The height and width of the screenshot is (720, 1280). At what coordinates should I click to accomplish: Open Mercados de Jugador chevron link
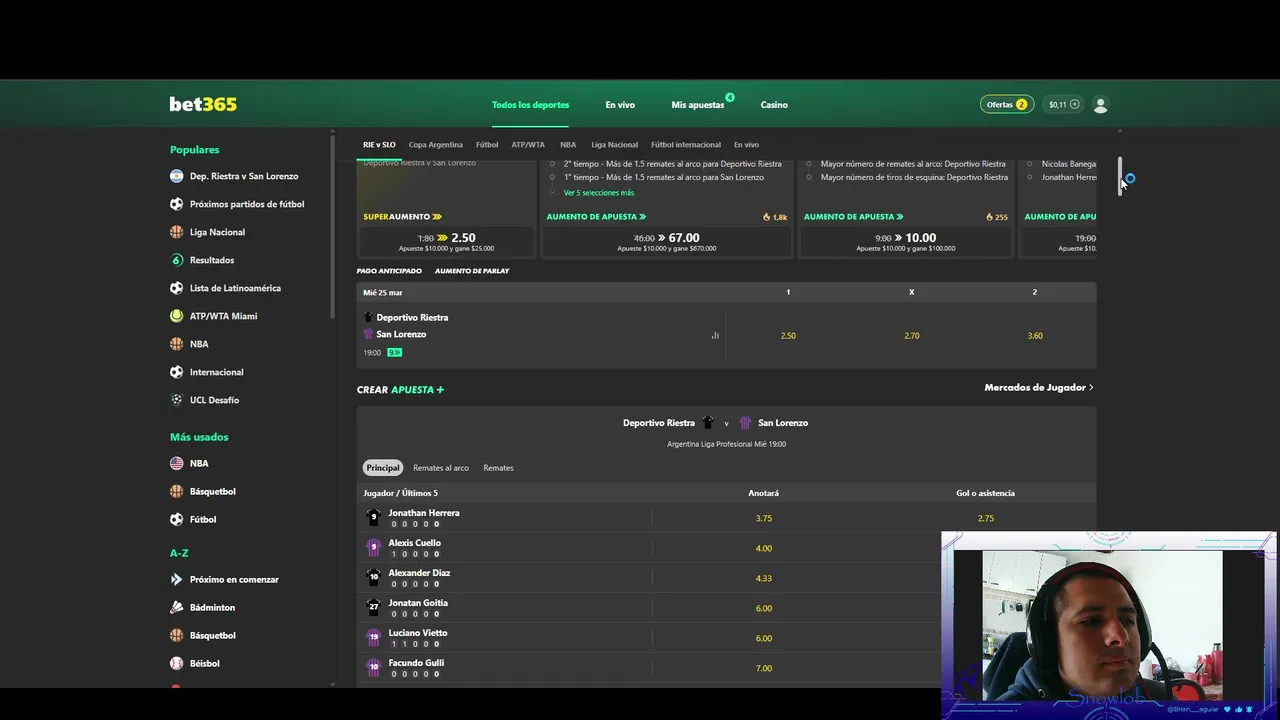coord(1039,387)
